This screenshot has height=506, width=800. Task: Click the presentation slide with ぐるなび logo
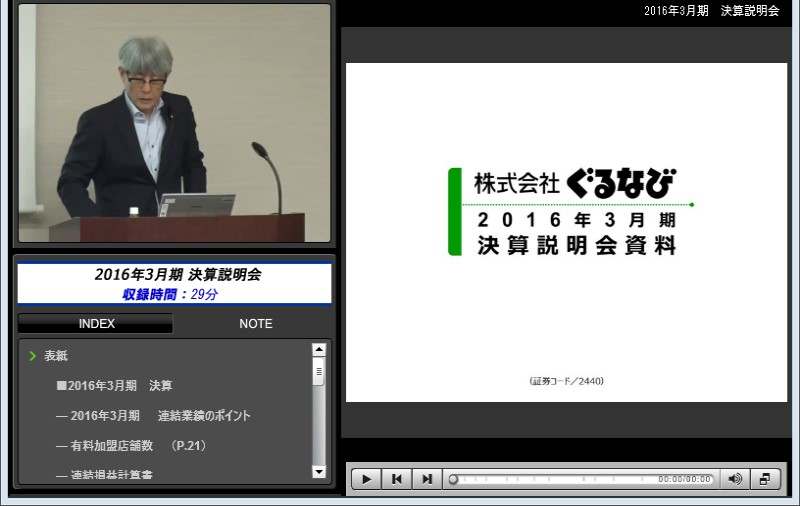tap(566, 232)
